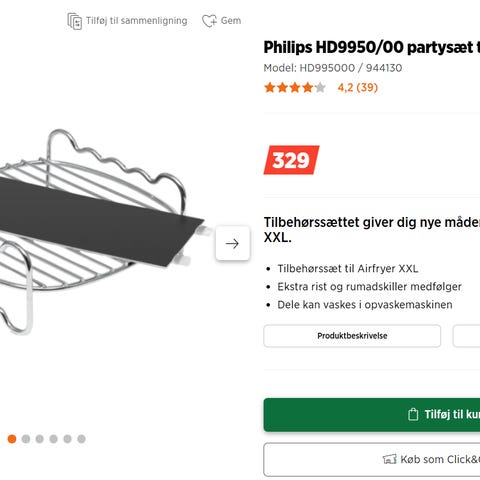
Task: Open the 4,2 (39) reviews link
Action: (358, 88)
